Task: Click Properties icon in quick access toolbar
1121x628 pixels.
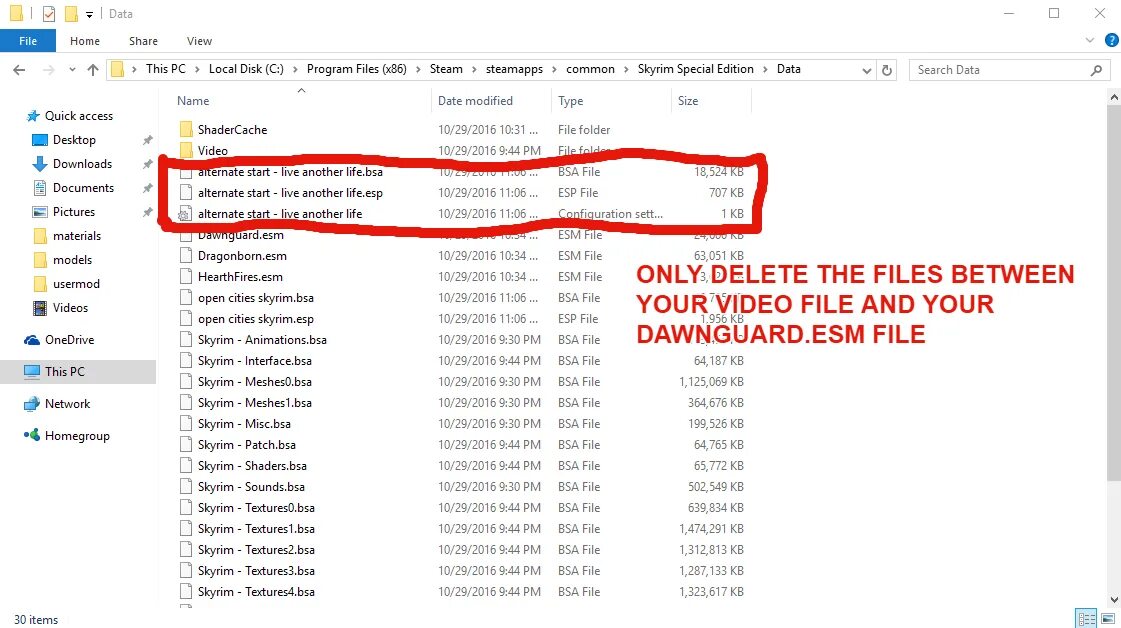Action: tap(49, 14)
